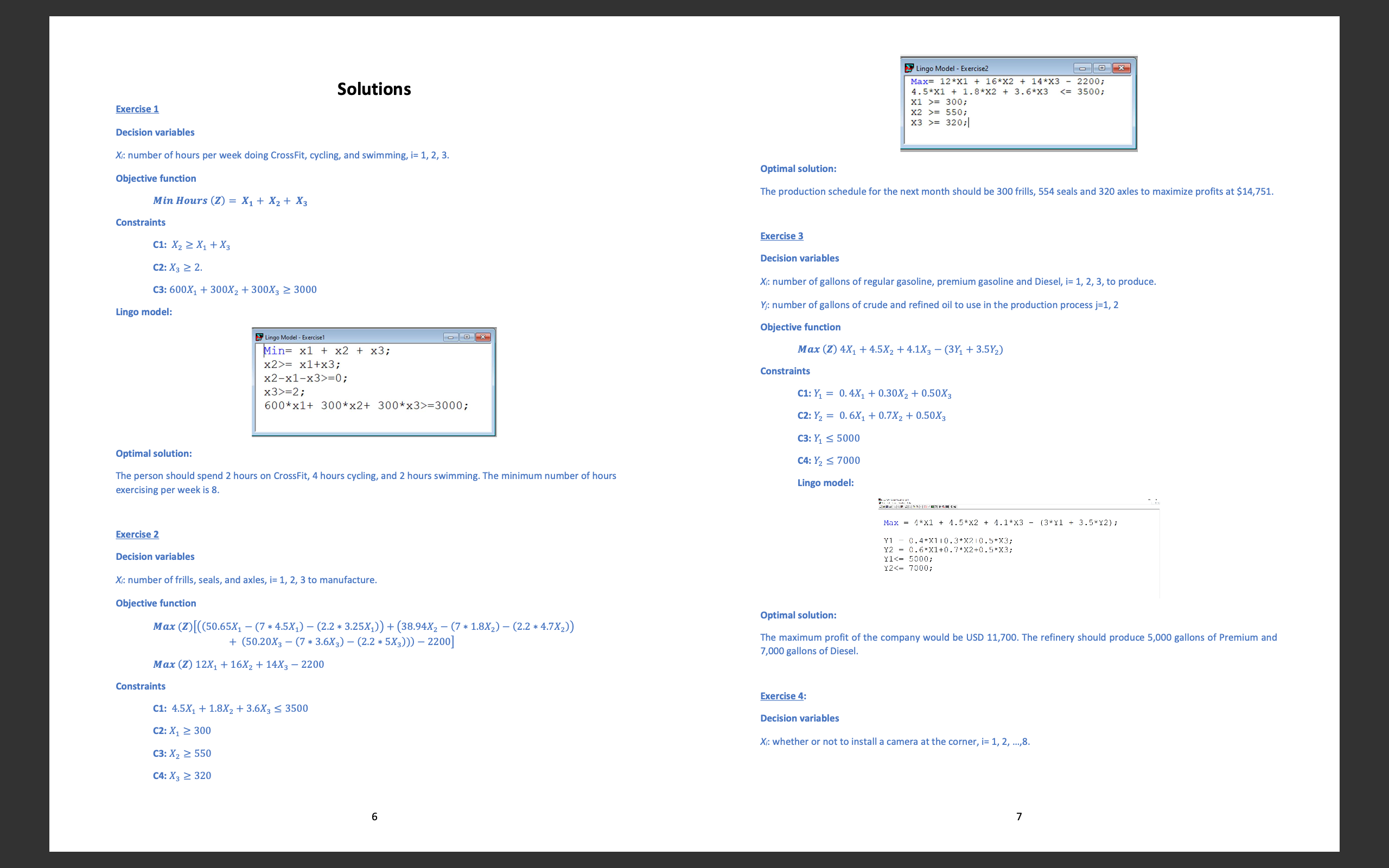The image size is (1389, 868).
Task: Click page number 7 at the bottom
Action: click(1019, 816)
